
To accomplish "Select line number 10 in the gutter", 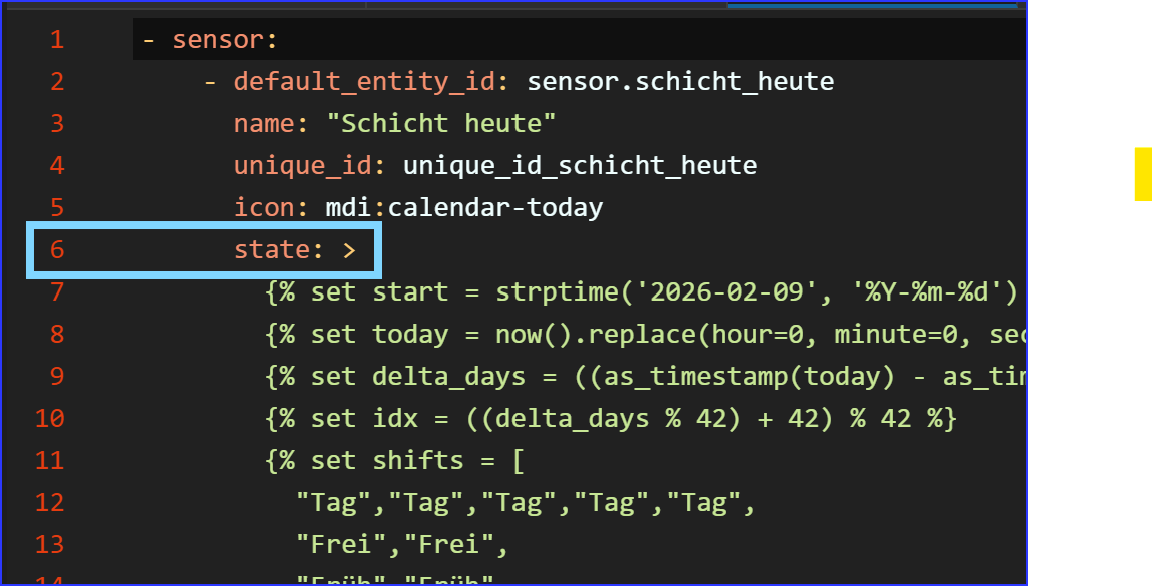I will (50, 418).
